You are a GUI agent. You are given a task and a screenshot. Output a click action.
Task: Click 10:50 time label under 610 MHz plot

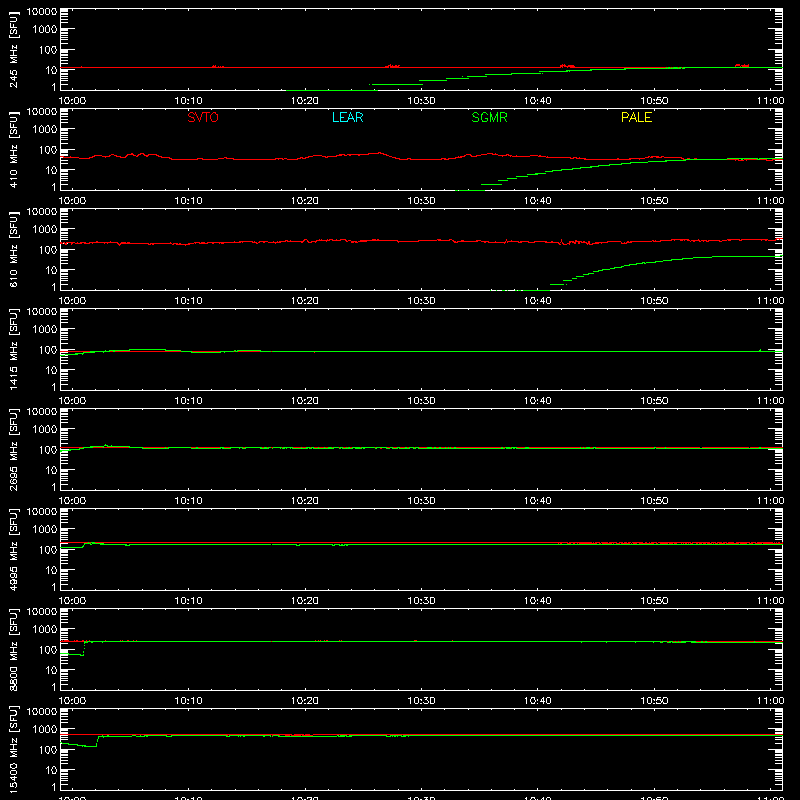pos(654,301)
